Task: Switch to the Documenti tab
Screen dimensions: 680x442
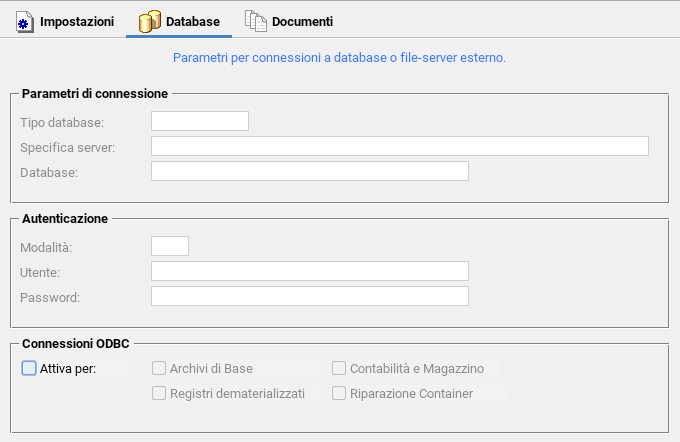Action: (289, 22)
